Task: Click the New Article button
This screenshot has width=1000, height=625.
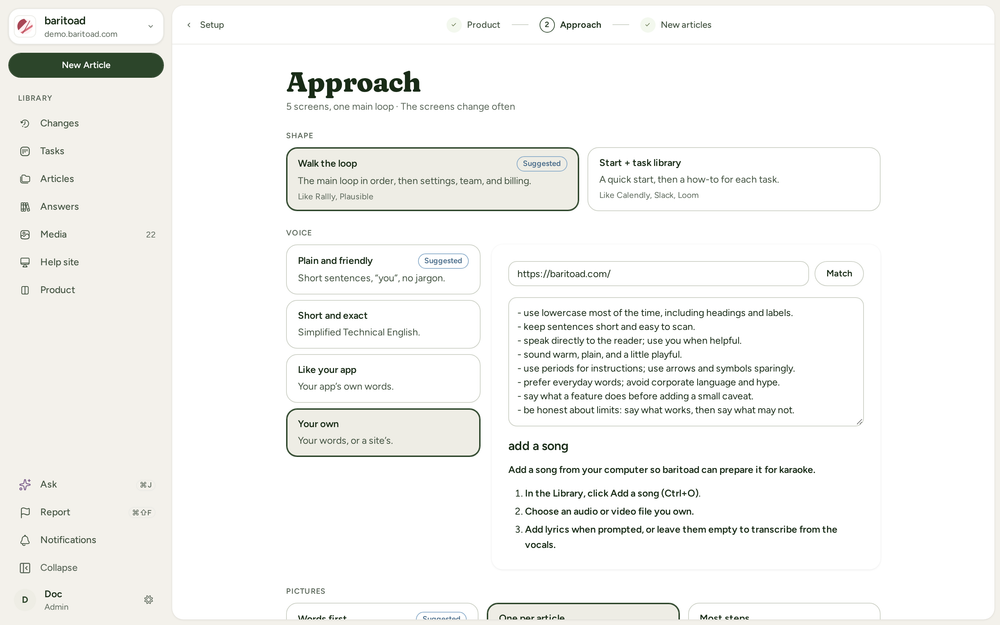Action: tap(86, 65)
